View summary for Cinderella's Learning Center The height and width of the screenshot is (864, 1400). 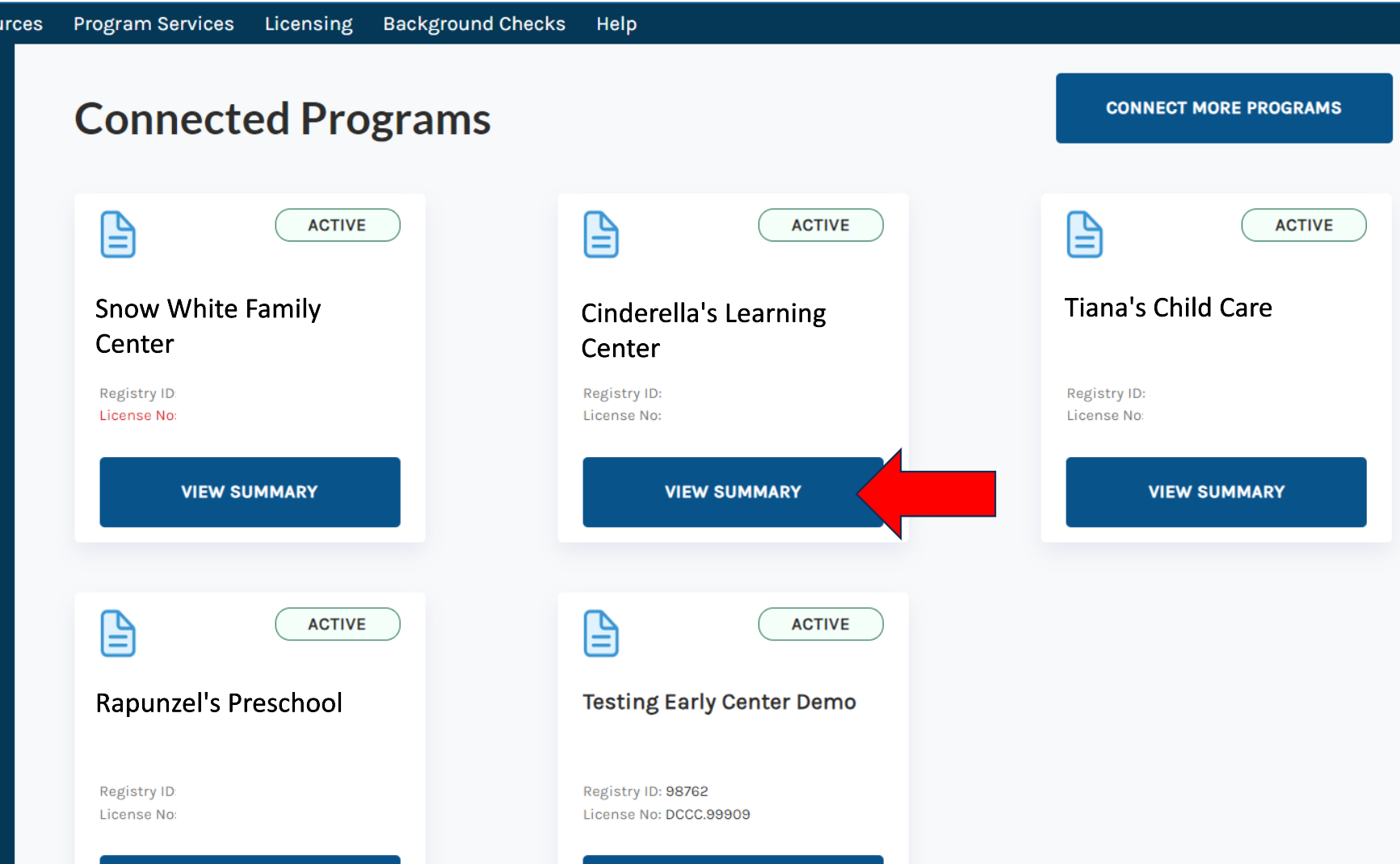[x=719, y=492]
